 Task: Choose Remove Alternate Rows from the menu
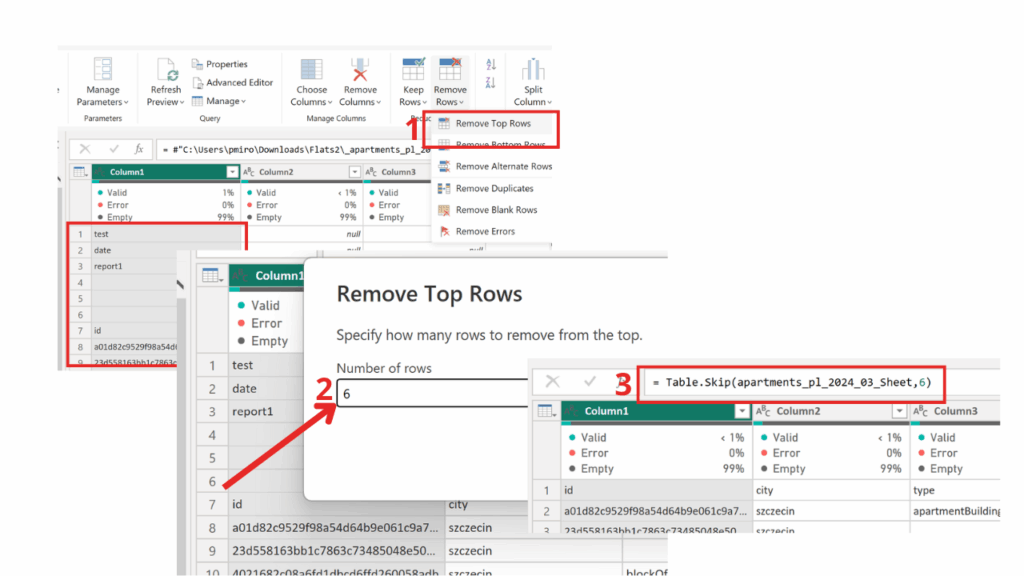(503, 167)
